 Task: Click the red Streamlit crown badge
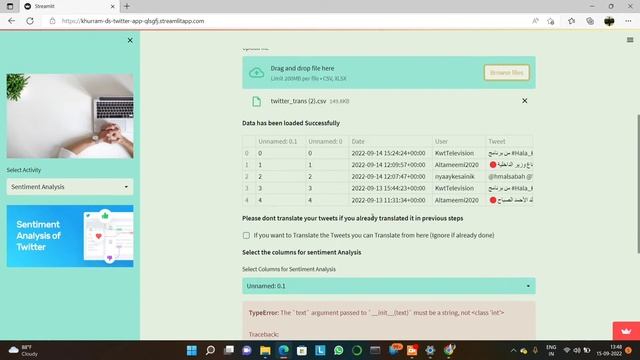[x=626, y=331]
